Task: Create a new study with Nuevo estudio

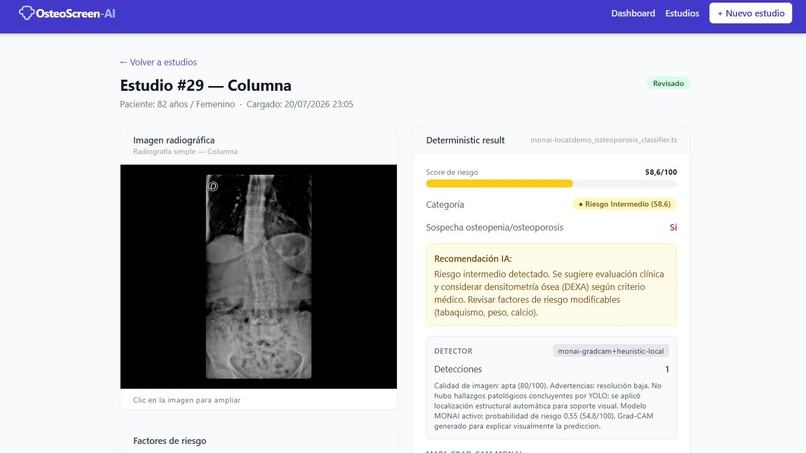Action: (x=750, y=13)
